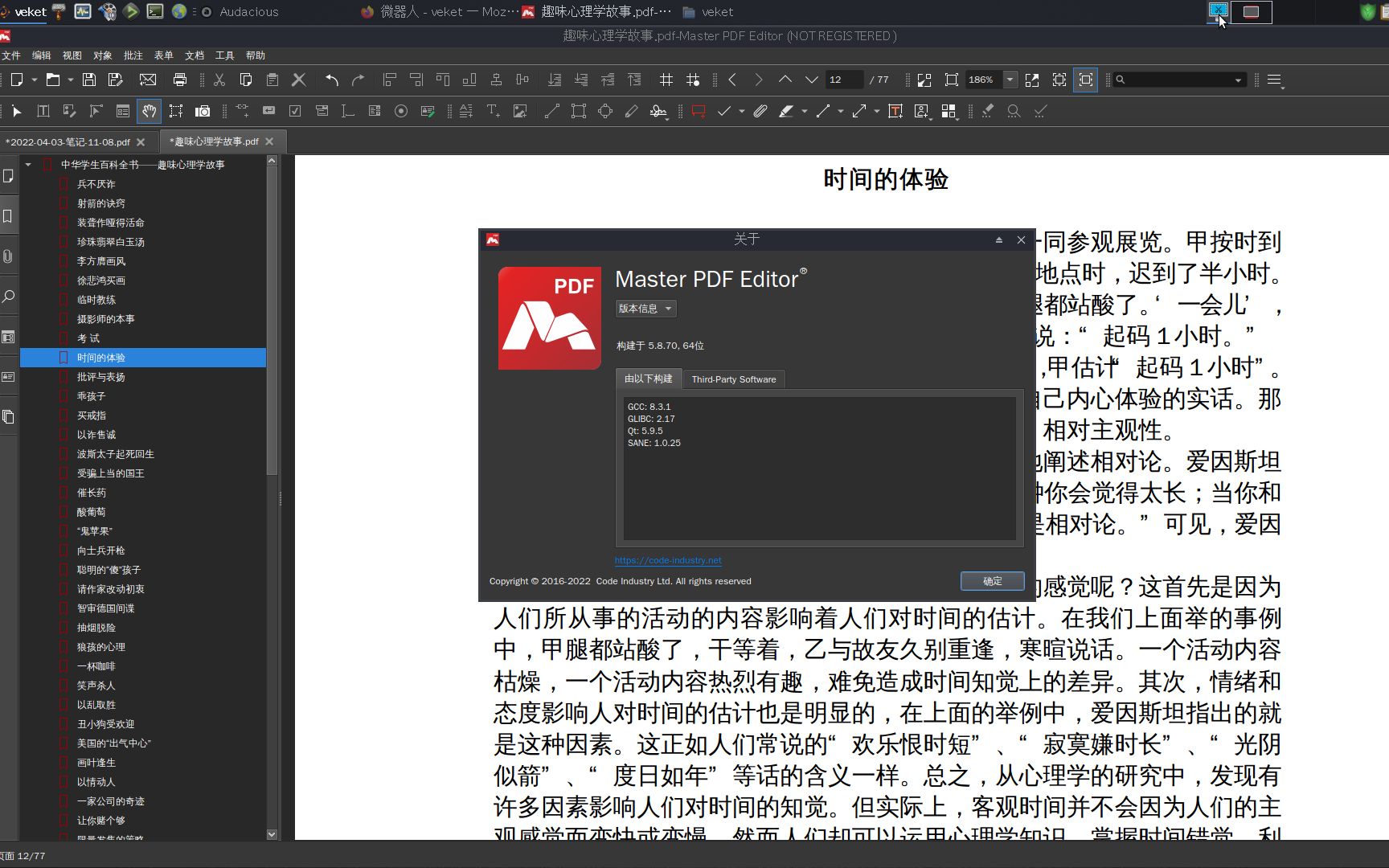
Task: Click the toolbar search input field
Action: pyautogui.click(x=1178, y=80)
